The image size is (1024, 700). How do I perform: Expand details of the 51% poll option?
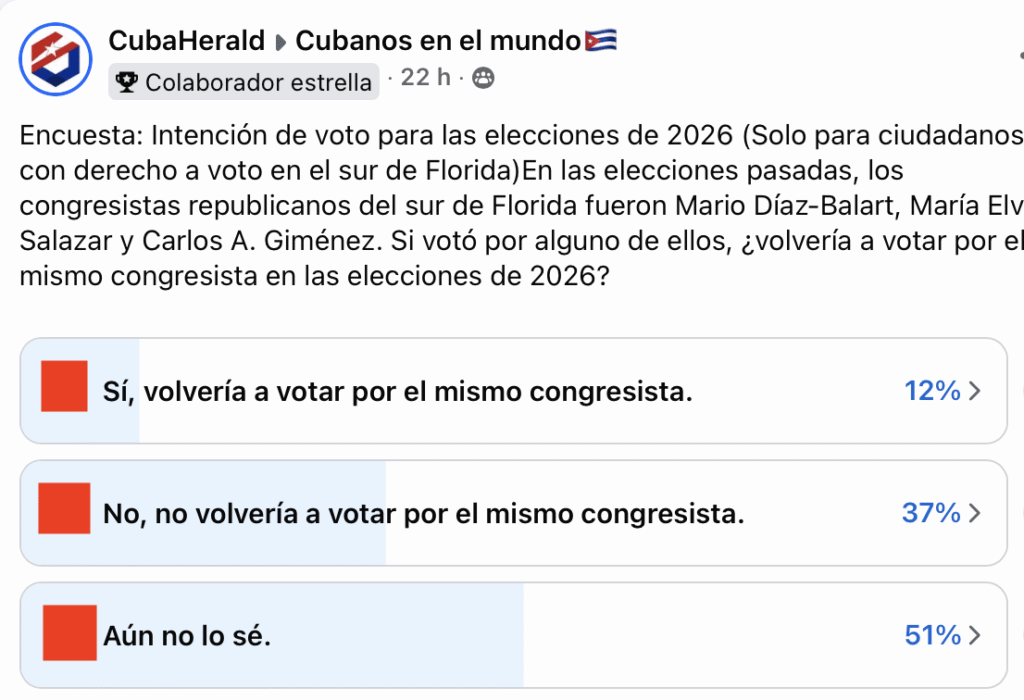pos(972,634)
